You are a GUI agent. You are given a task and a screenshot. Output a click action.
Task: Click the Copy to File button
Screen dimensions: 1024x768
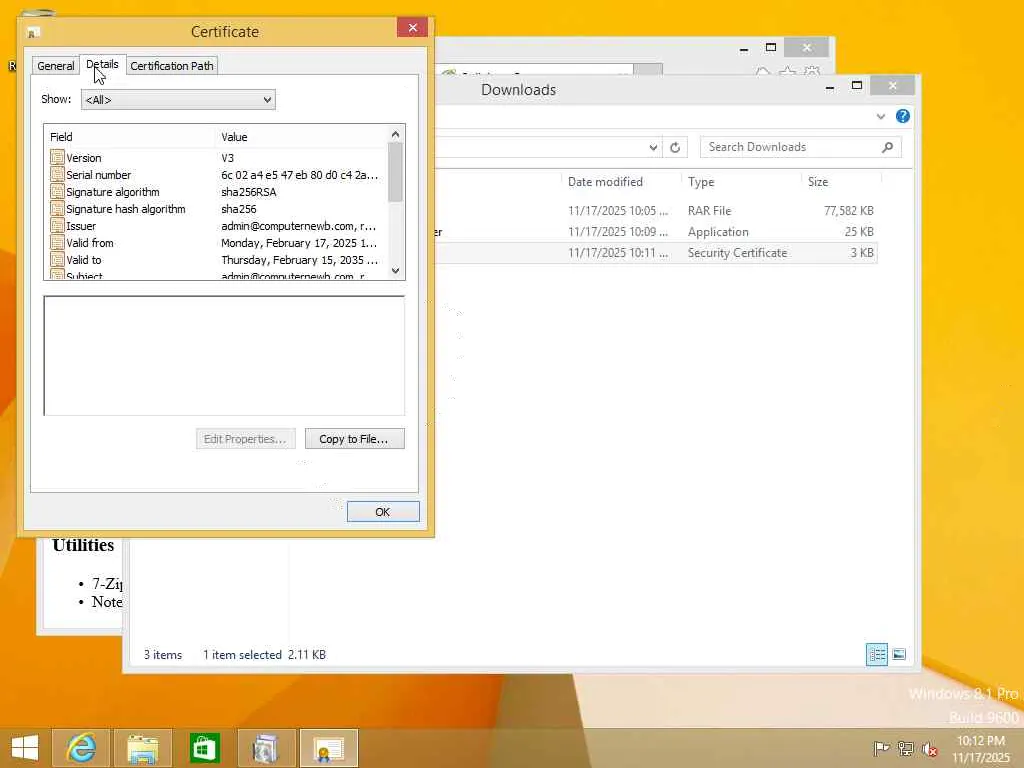[354, 439]
